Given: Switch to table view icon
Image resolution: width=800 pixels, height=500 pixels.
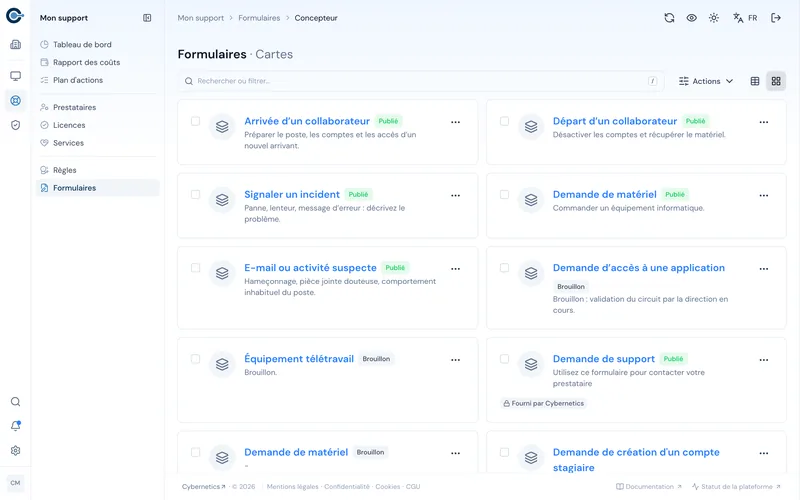Looking at the screenshot, I should coord(755,81).
